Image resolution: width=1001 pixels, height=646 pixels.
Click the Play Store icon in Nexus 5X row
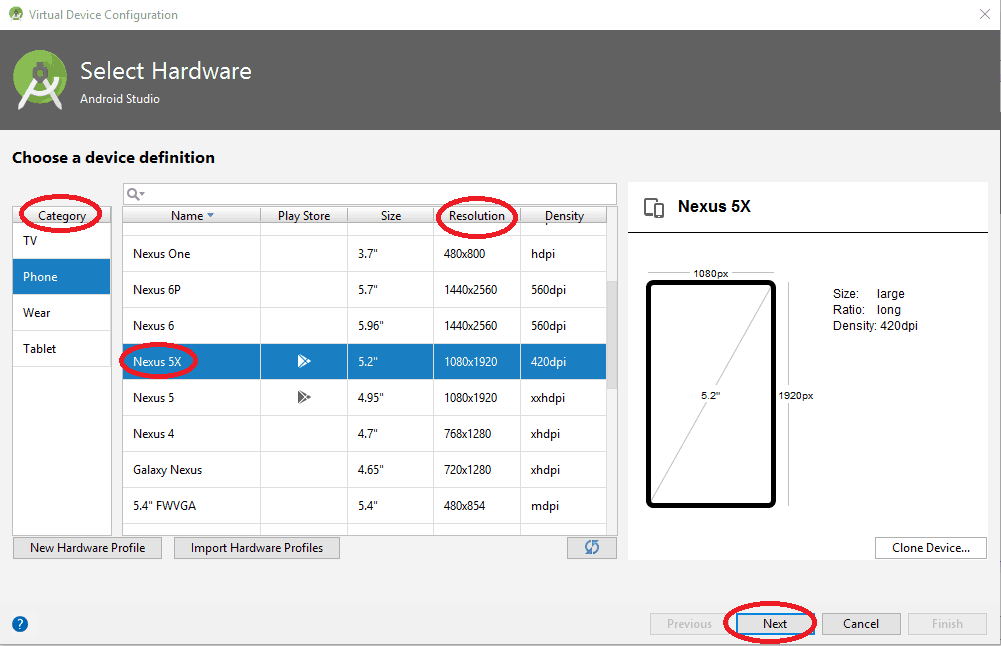tap(304, 361)
